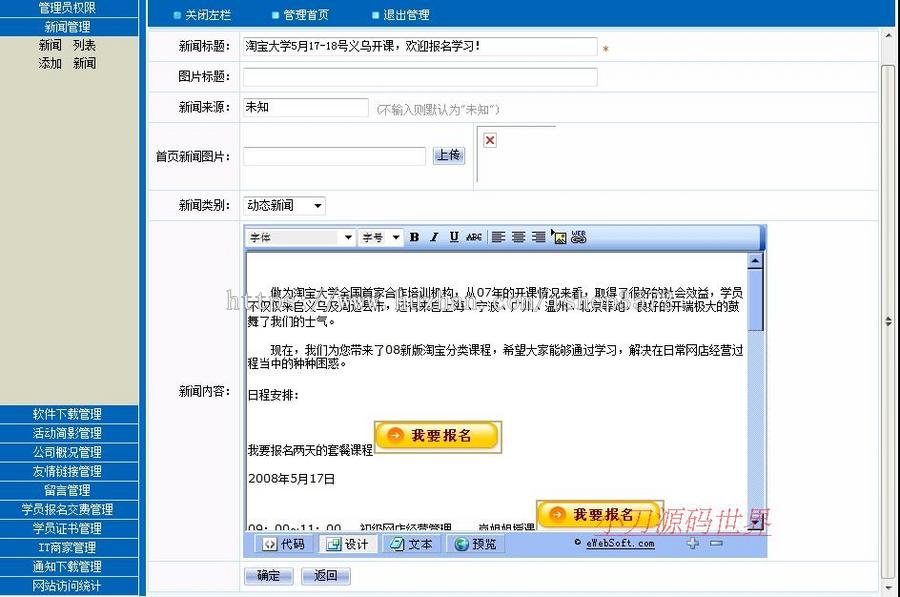Click the WEB hyperlink icon in the toolbar
900x597 pixels.
point(579,238)
